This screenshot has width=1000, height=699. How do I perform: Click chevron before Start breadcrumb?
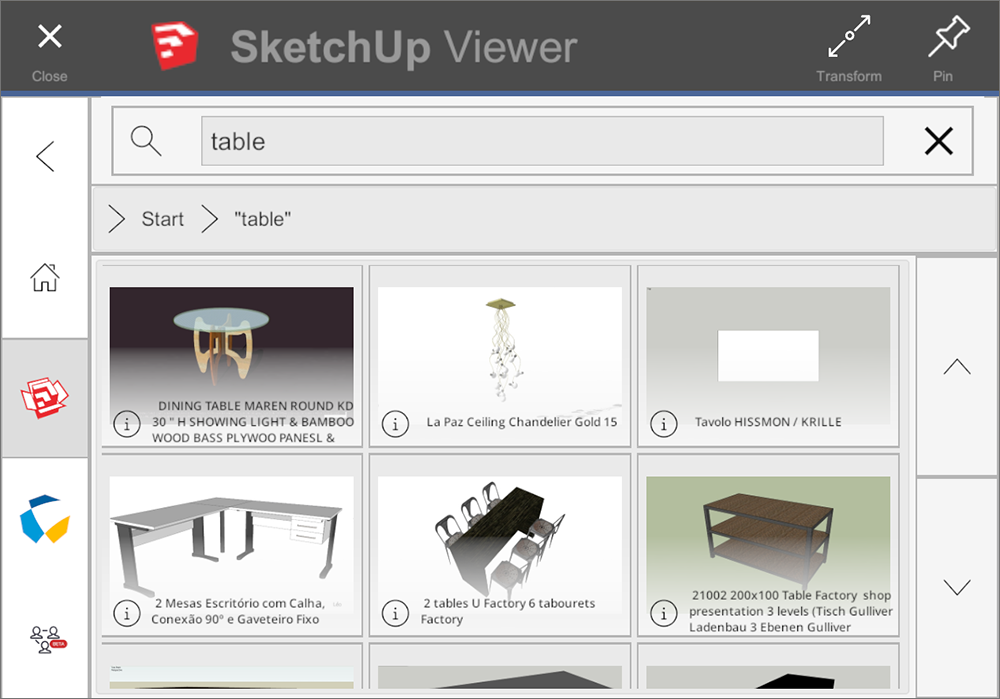click(116, 219)
